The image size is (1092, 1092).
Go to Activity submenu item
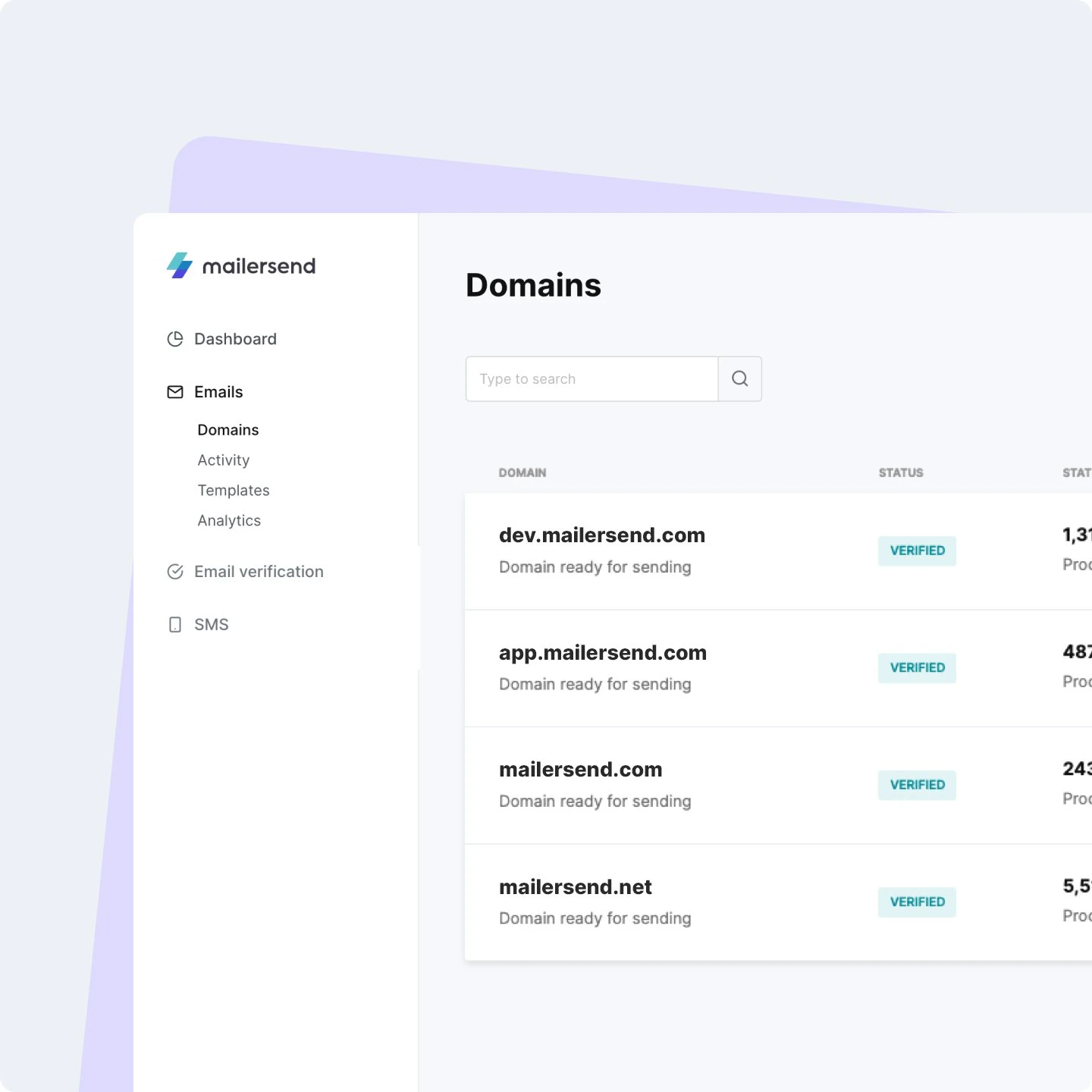click(x=224, y=460)
